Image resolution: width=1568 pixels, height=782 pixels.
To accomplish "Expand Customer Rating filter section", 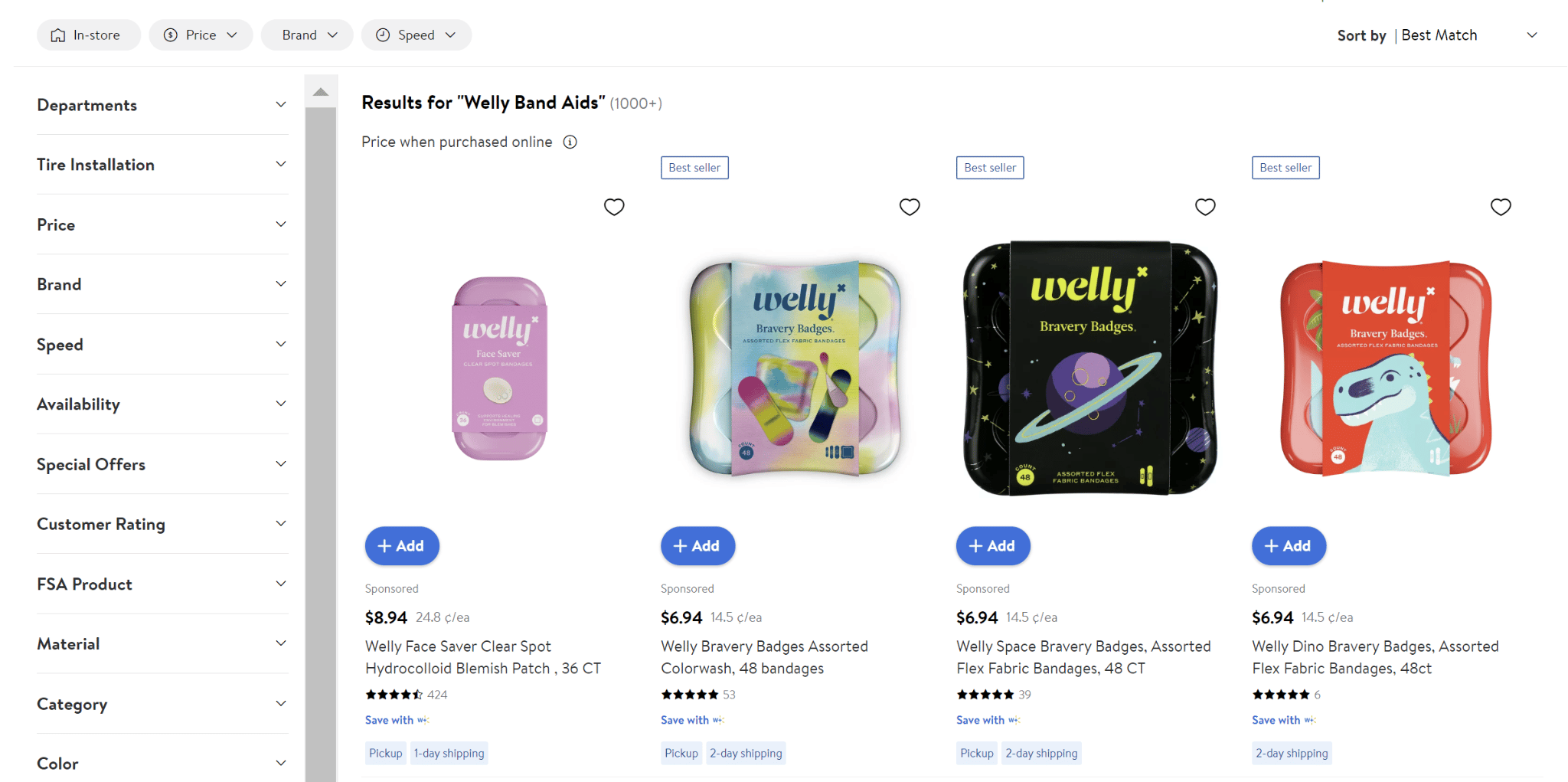I will point(162,524).
